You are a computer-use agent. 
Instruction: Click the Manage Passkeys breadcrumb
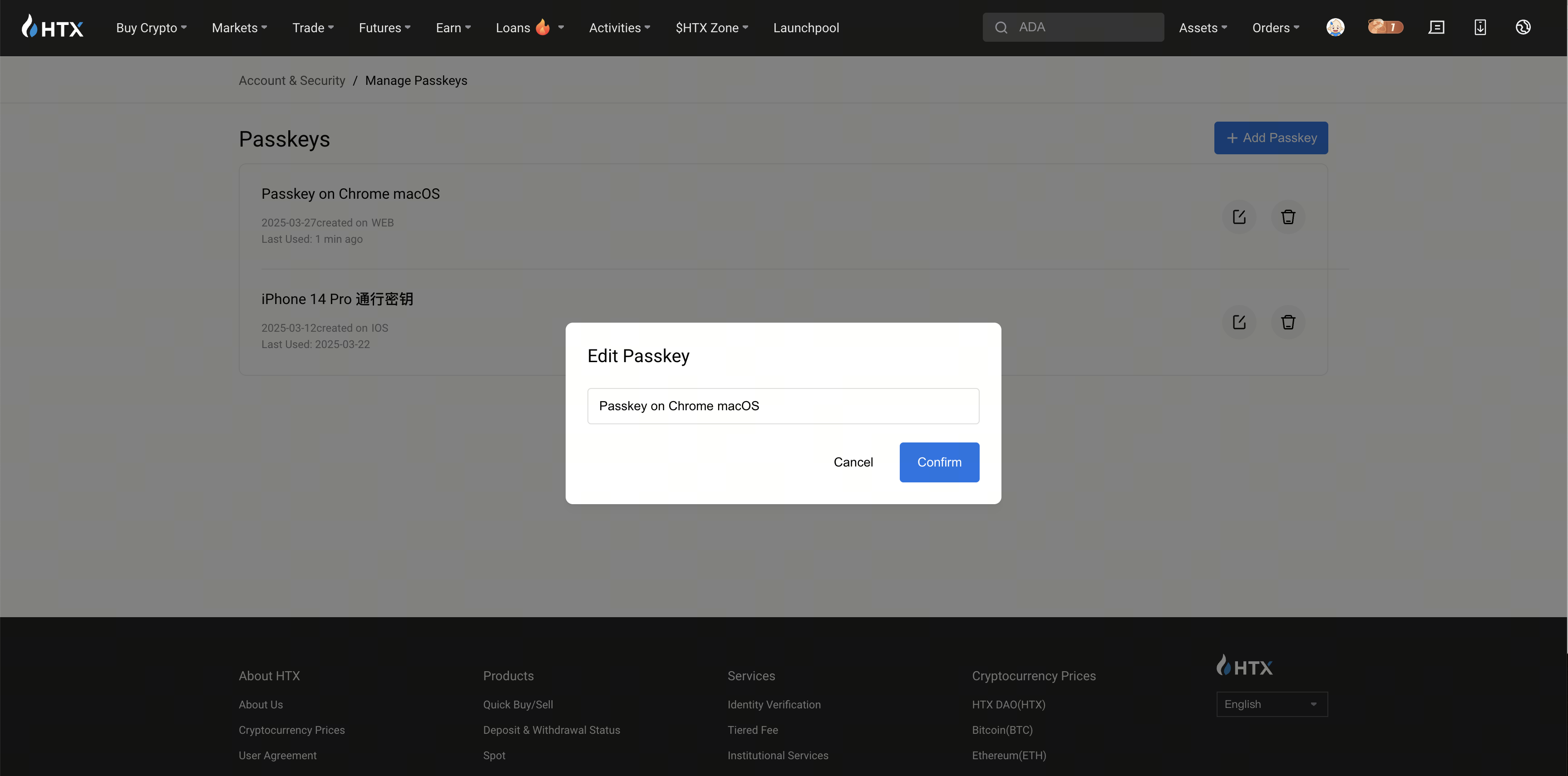416,80
